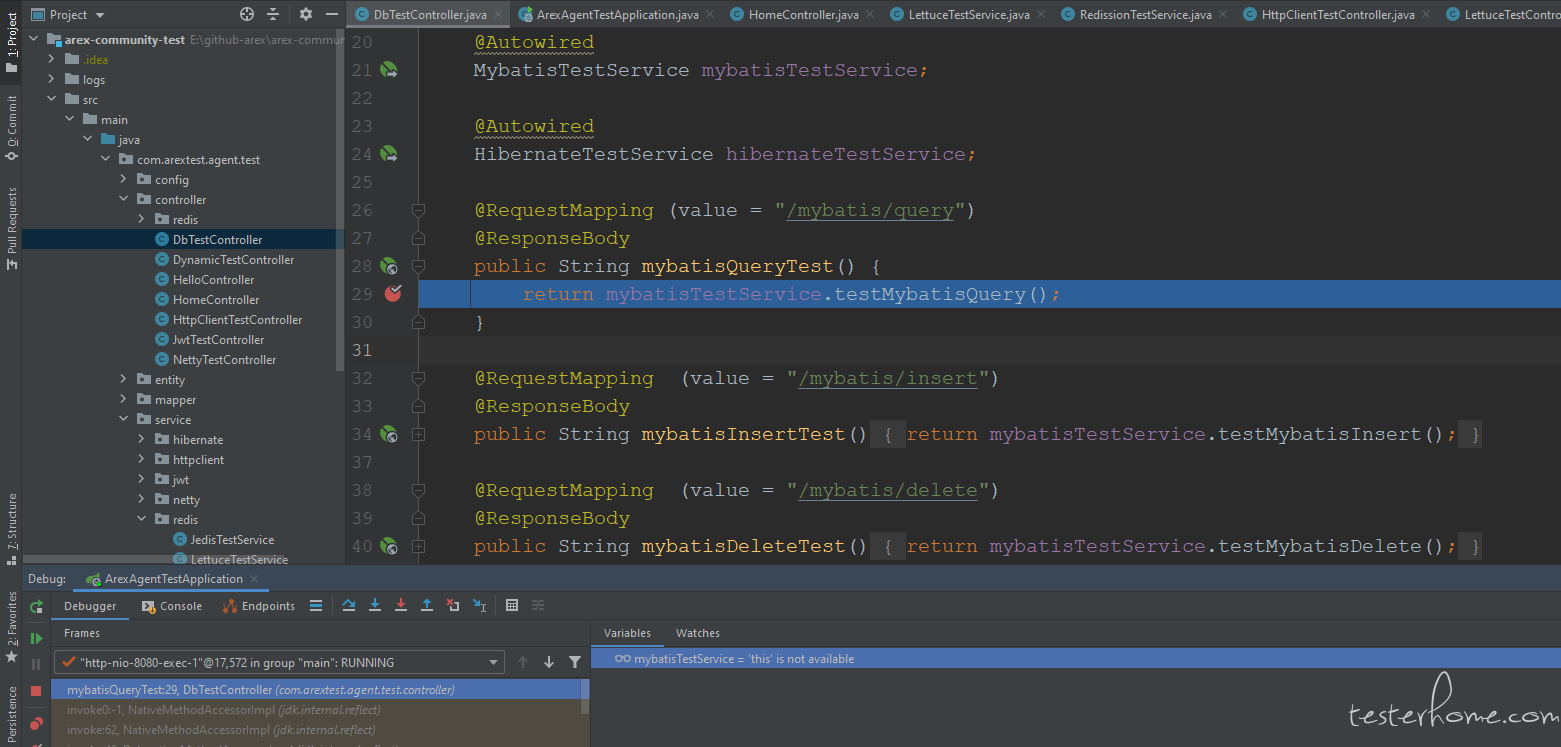The image size is (1561, 747).
Task: Open the Project view dropdown
Action: (68, 14)
